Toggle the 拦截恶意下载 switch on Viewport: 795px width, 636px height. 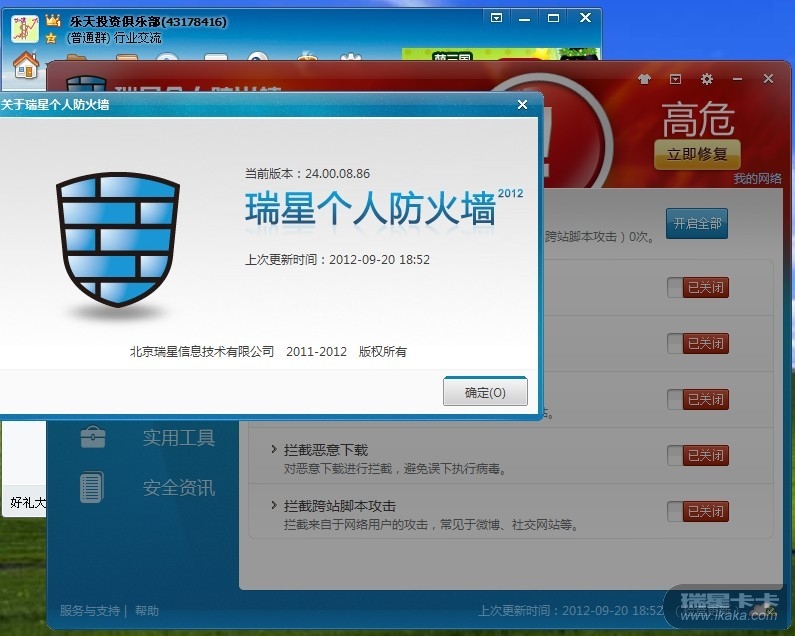(x=698, y=455)
